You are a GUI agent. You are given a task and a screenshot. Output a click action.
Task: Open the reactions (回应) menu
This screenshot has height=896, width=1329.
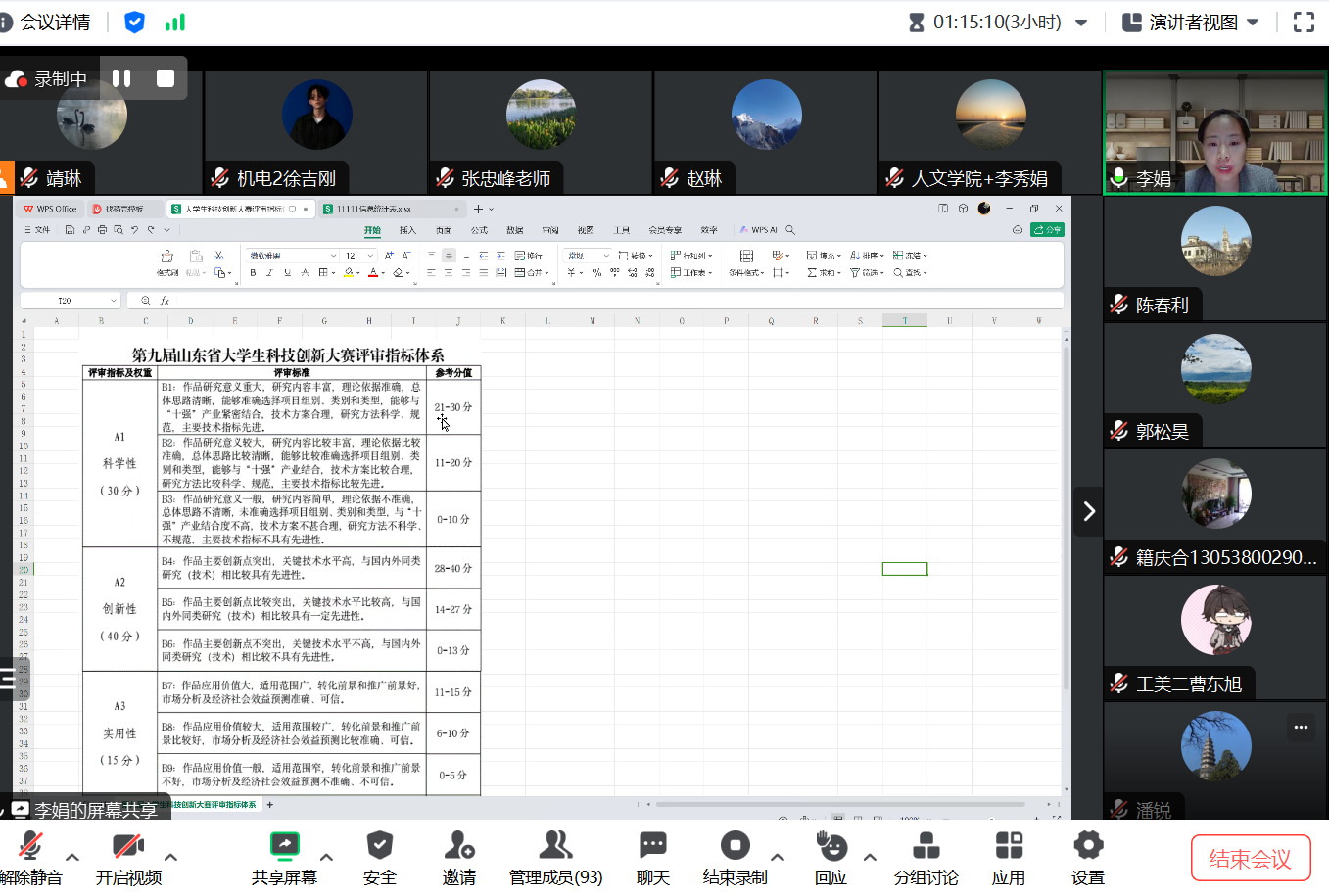[x=831, y=846]
